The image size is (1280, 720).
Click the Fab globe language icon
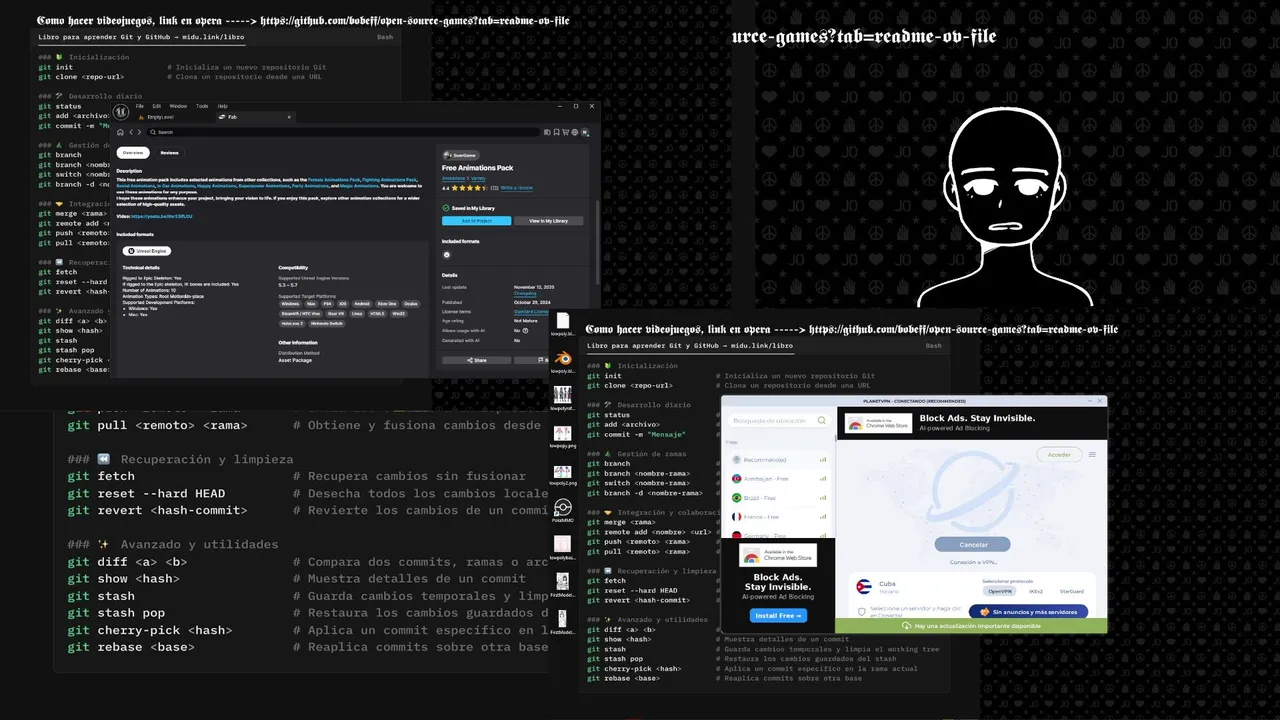(575, 132)
